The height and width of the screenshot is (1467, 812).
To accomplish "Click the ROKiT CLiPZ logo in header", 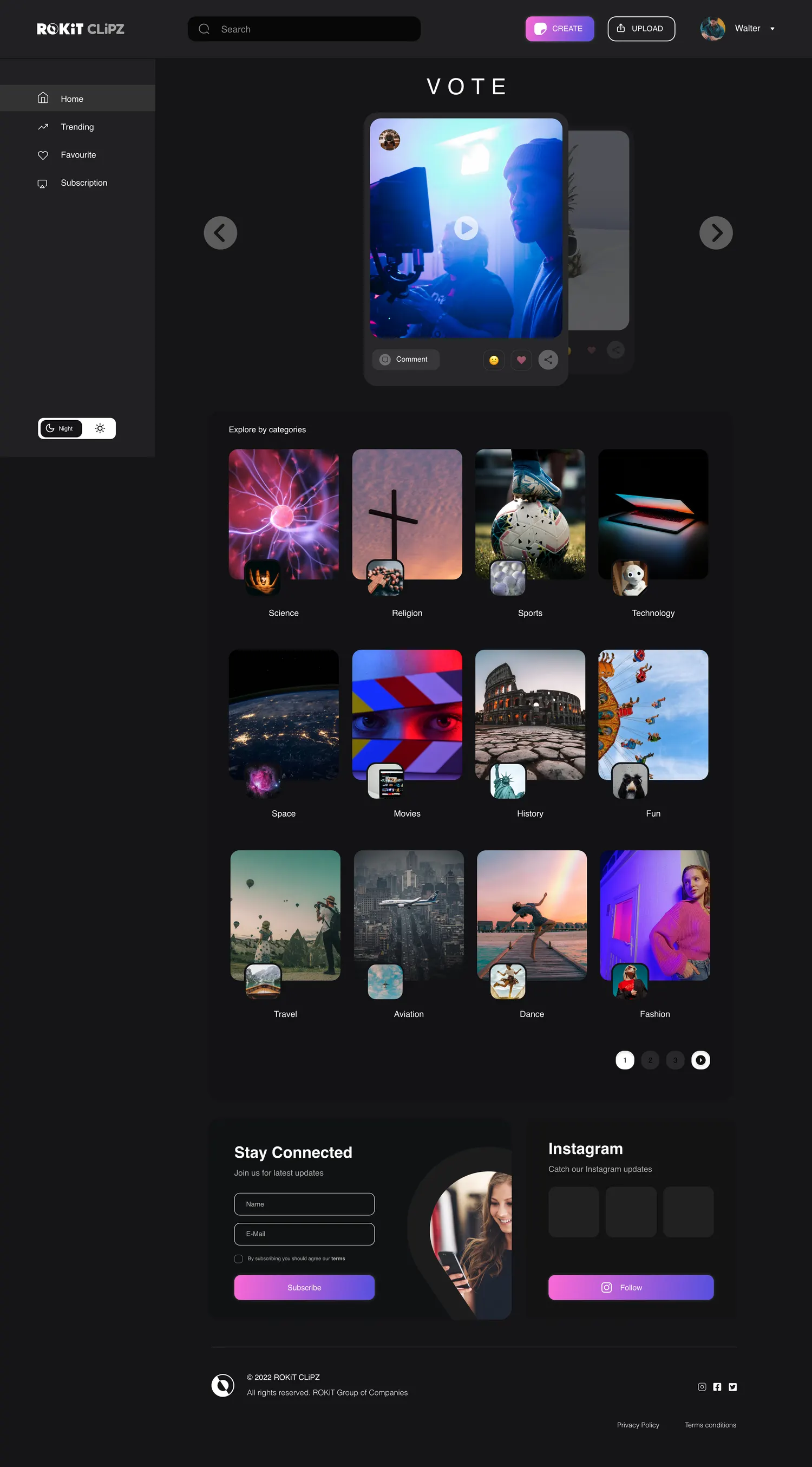I will tap(80, 29).
